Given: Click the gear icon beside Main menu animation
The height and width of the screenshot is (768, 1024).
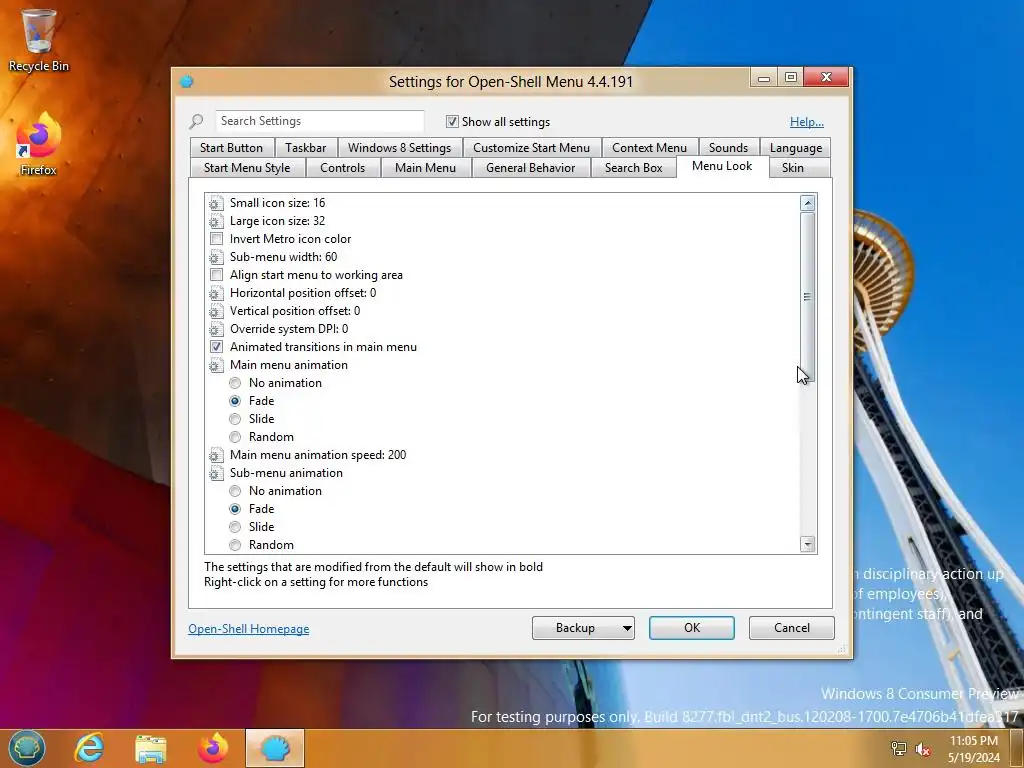Looking at the screenshot, I should click(216, 365).
